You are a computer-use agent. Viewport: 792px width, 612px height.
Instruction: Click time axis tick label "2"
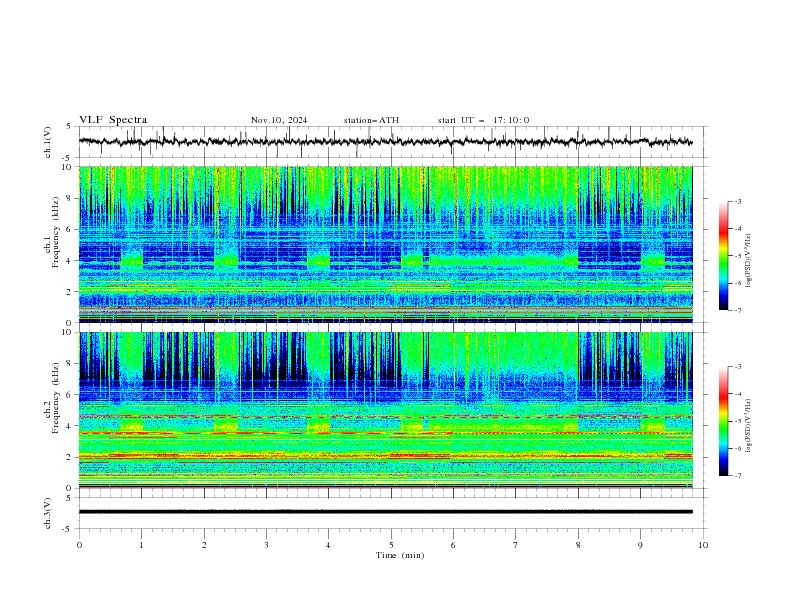[204, 545]
